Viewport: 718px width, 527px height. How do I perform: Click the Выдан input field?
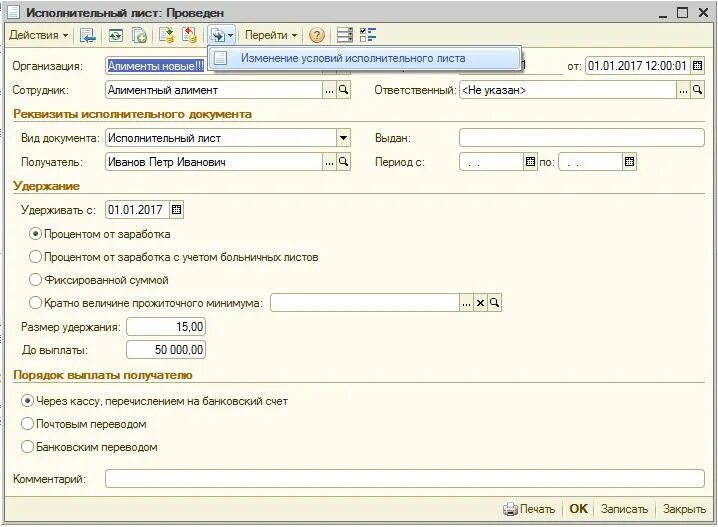coord(582,138)
